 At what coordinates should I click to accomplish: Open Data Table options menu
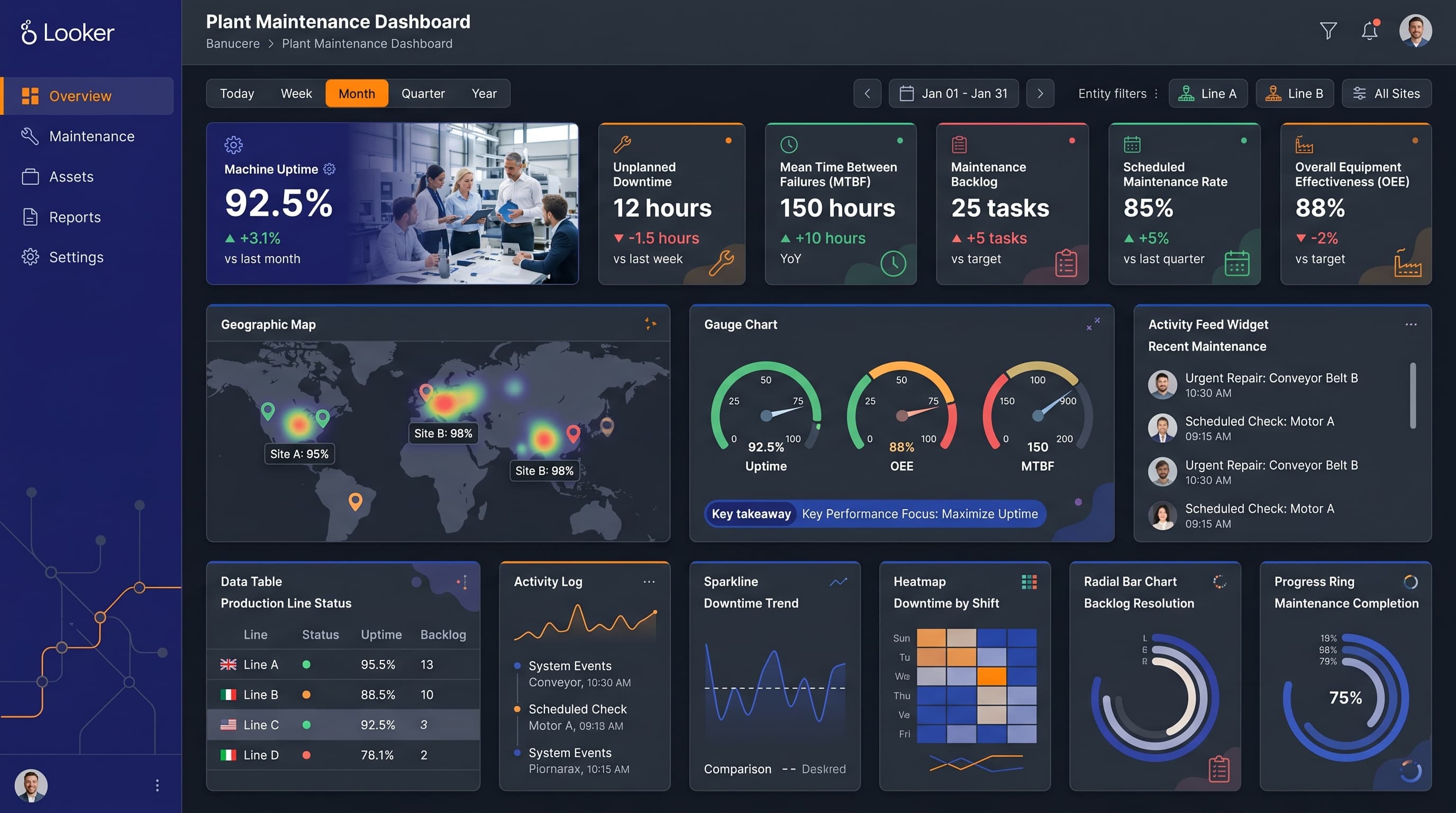tap(465, 582)
